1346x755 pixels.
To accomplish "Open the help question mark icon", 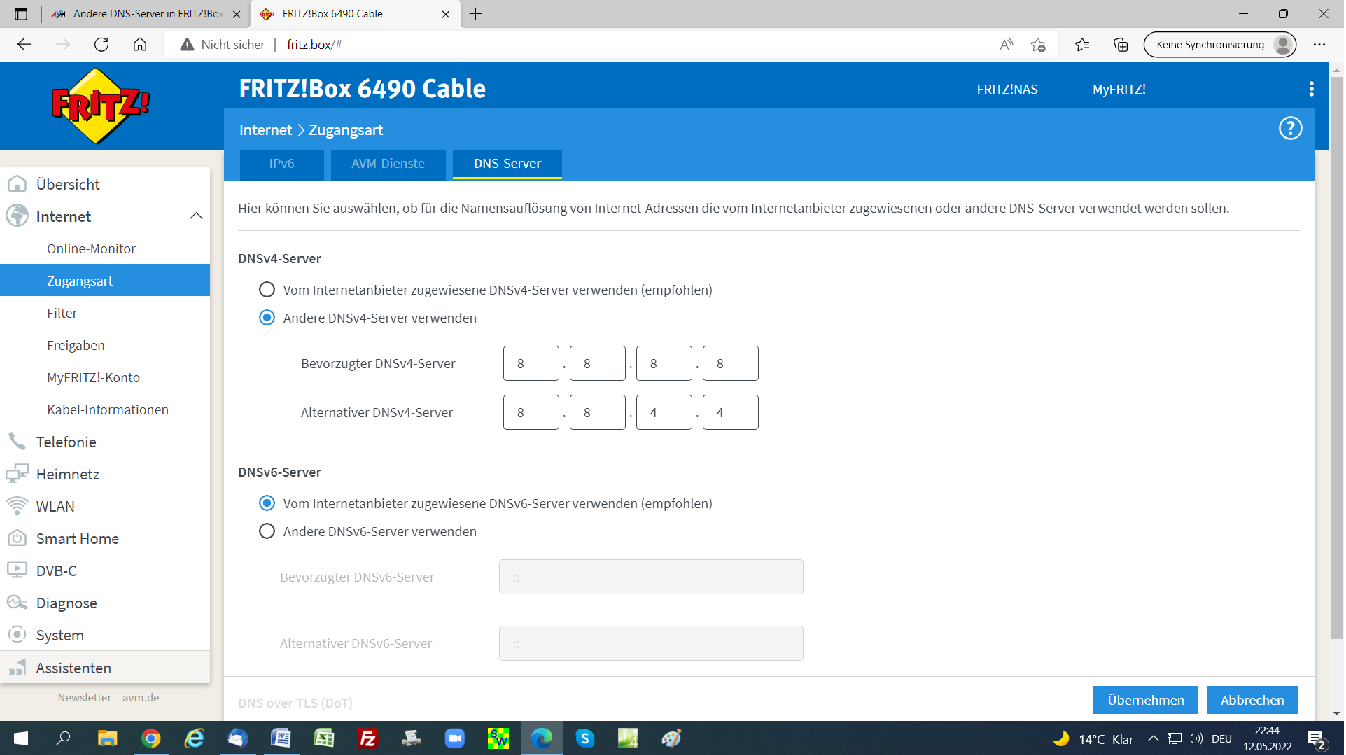I will [1290, 128].
